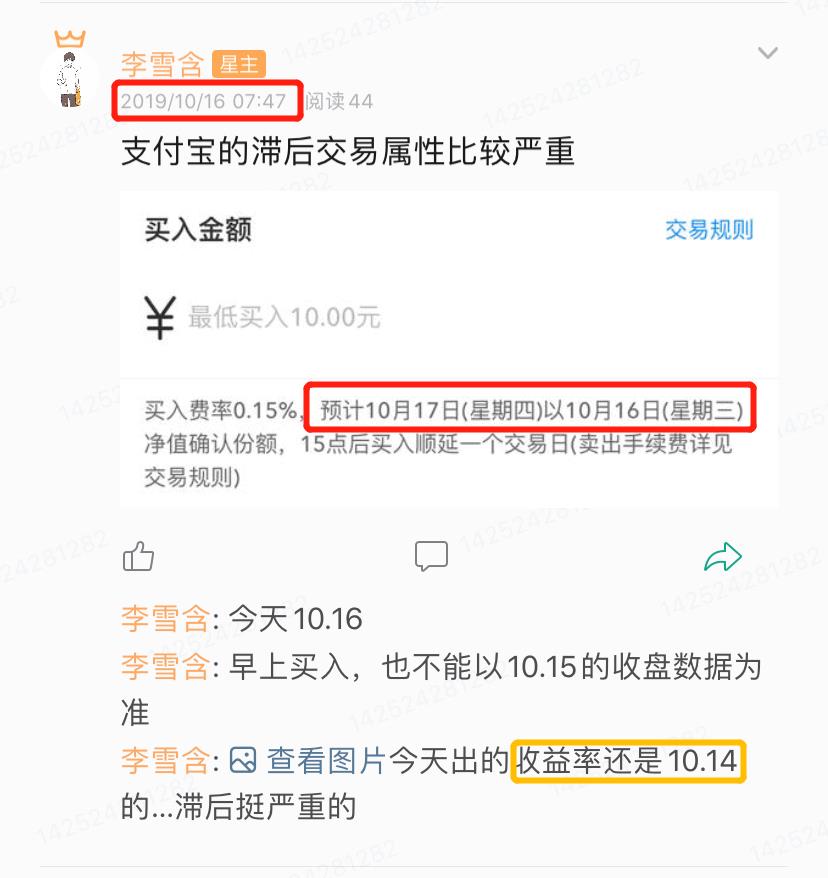Image resolution: width=828 pixels, height=878 pixels.
Task: Tap the post timestamp 2019/10/16 07:47
Action: [203, 101]
